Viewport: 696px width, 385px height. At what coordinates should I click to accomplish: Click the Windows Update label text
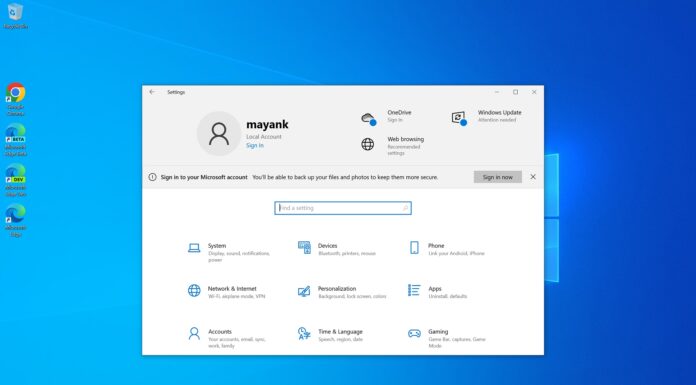point(499,113)
